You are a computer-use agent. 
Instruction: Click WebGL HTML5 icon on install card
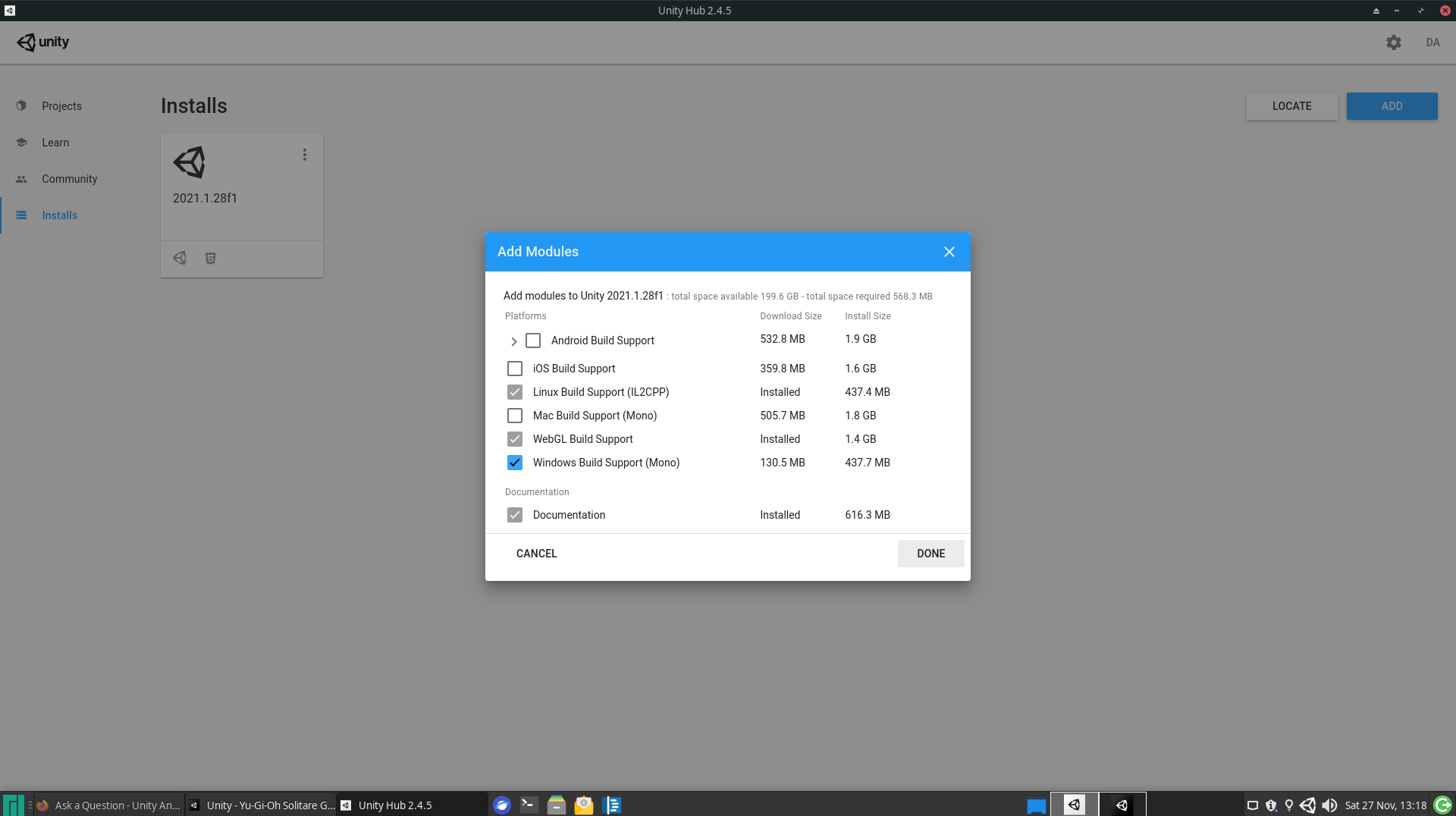(x=211, y=259)
